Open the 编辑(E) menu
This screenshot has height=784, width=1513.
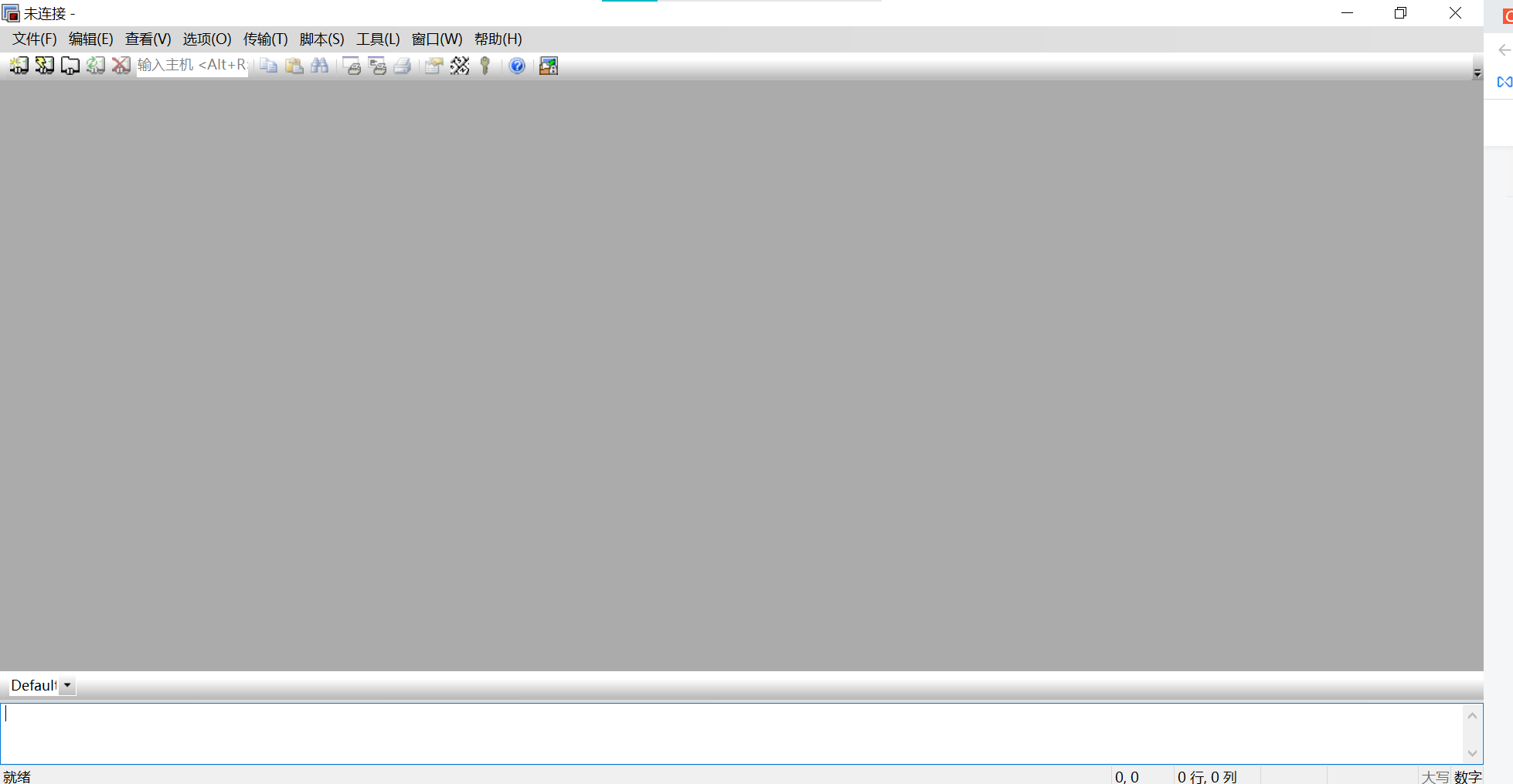pyautogui.click(x=90, y=39)
